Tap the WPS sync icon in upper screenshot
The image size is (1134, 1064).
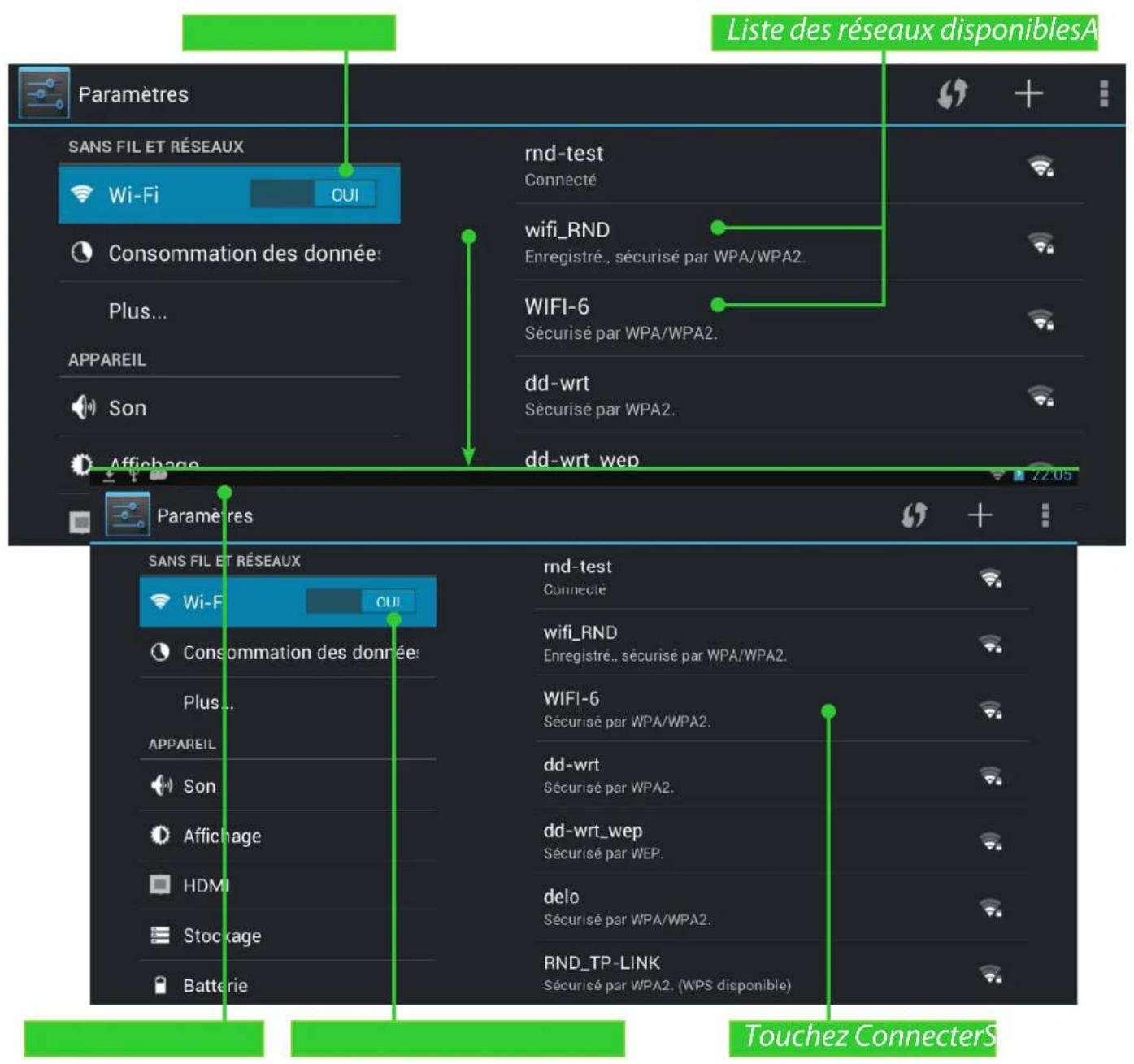[x=953, y=93]
